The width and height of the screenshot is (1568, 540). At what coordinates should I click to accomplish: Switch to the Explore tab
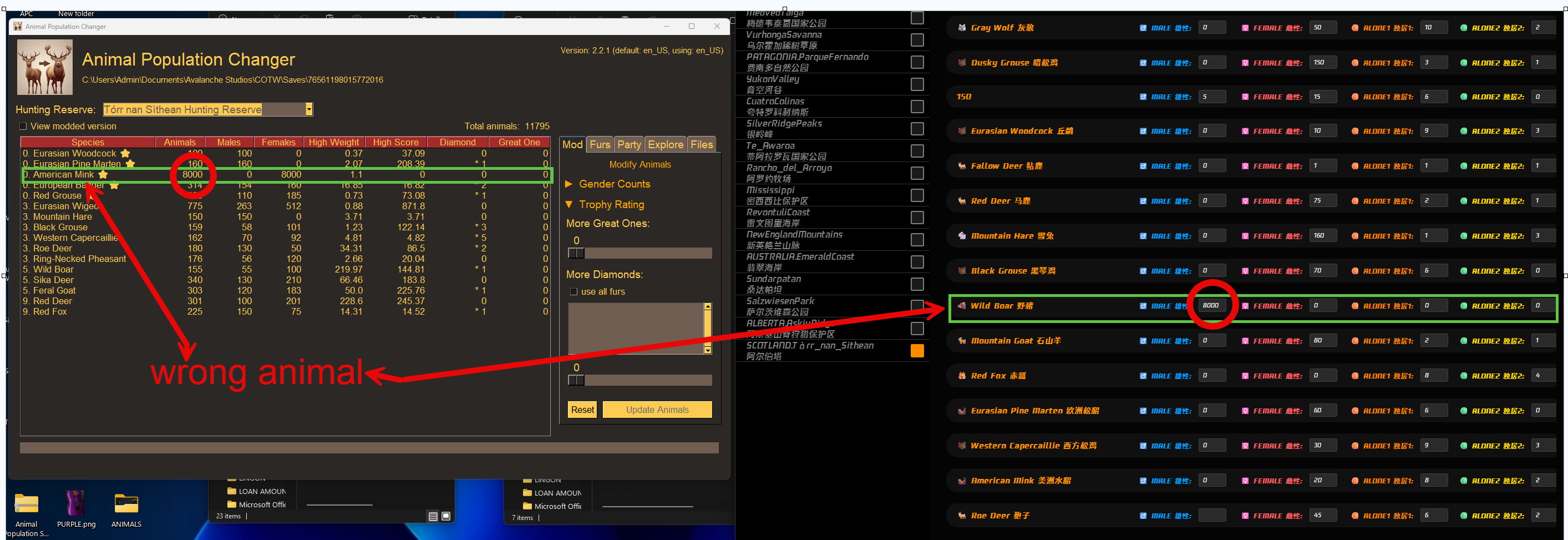coord(665,144)
